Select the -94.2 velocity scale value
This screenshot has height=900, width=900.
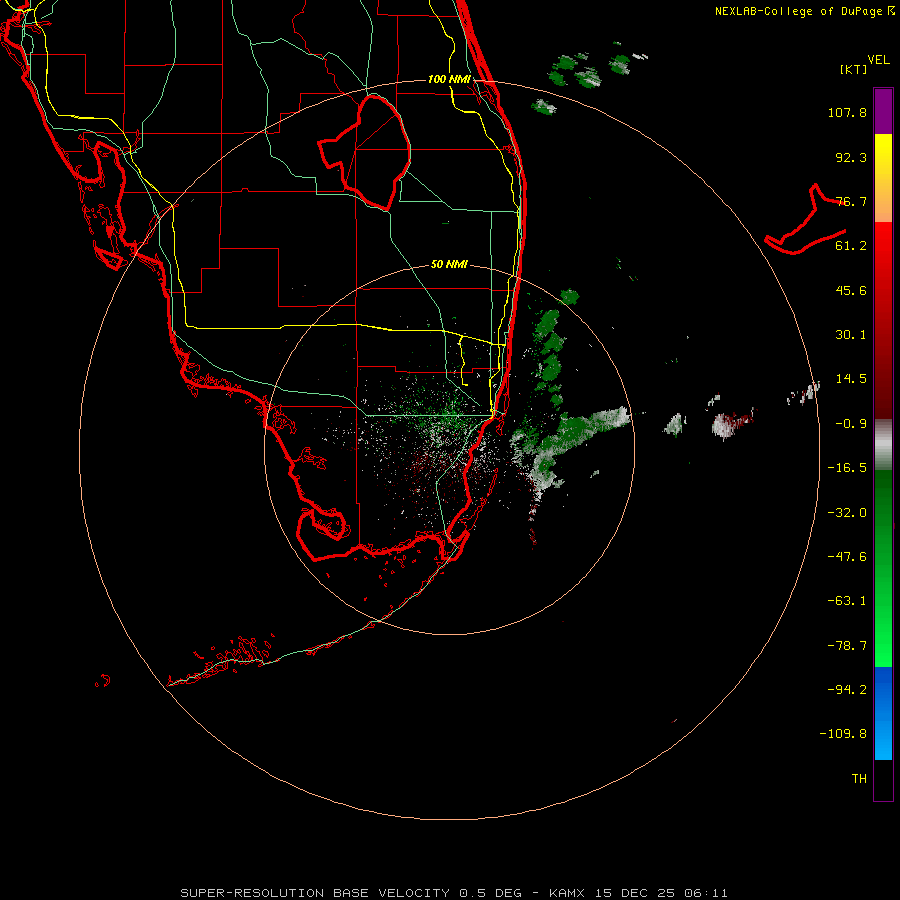point(847,690)
